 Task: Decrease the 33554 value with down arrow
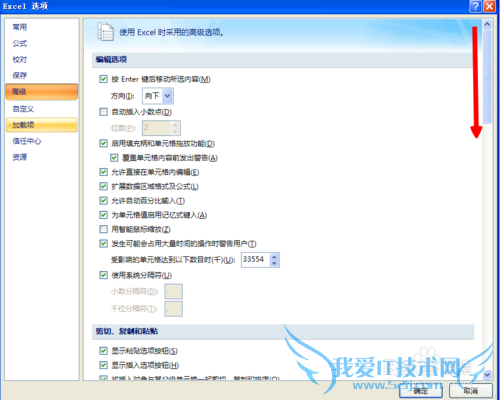(x=274, y=263)
